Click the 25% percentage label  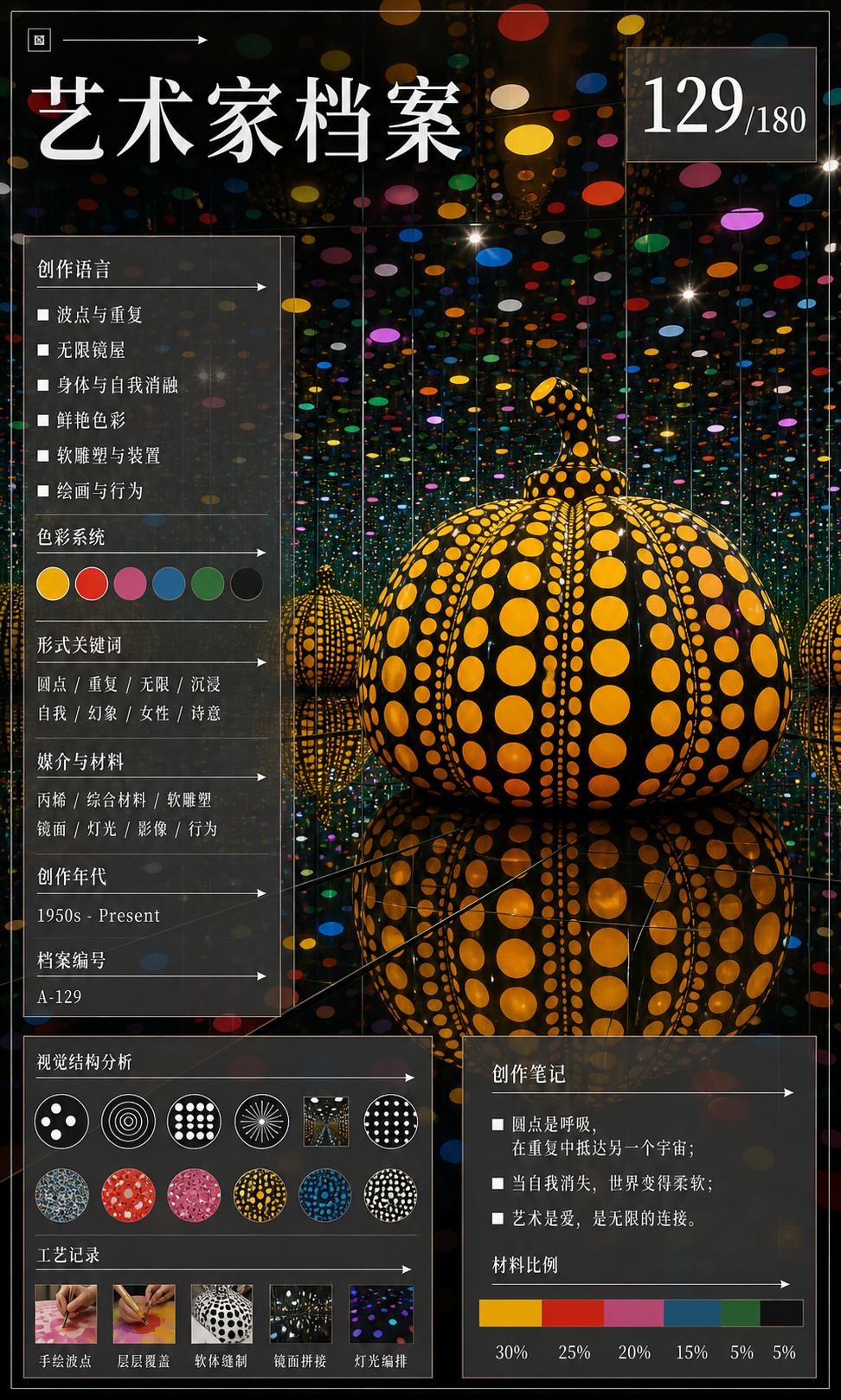pyautogui.click(x=575, y=1352)
